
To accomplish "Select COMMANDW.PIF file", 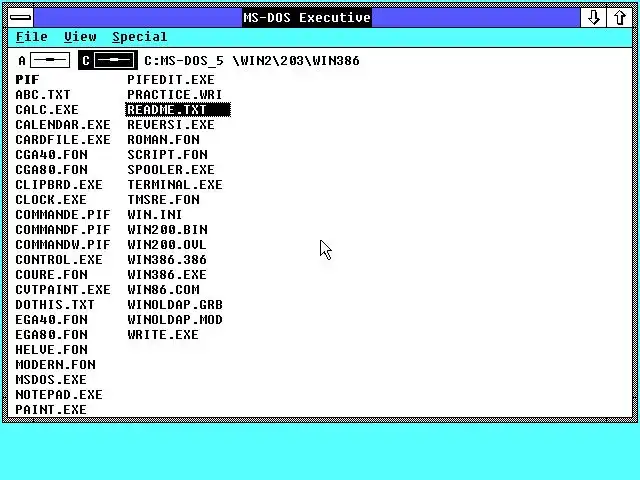I will pos(63,244).
